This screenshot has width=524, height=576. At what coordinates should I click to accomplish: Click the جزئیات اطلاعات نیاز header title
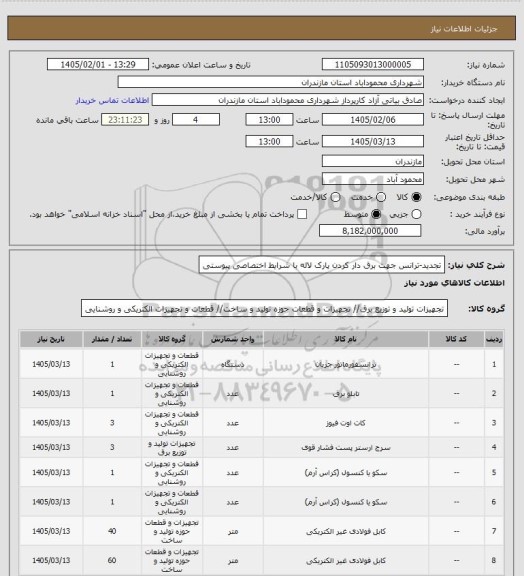[x=464, y=29]
